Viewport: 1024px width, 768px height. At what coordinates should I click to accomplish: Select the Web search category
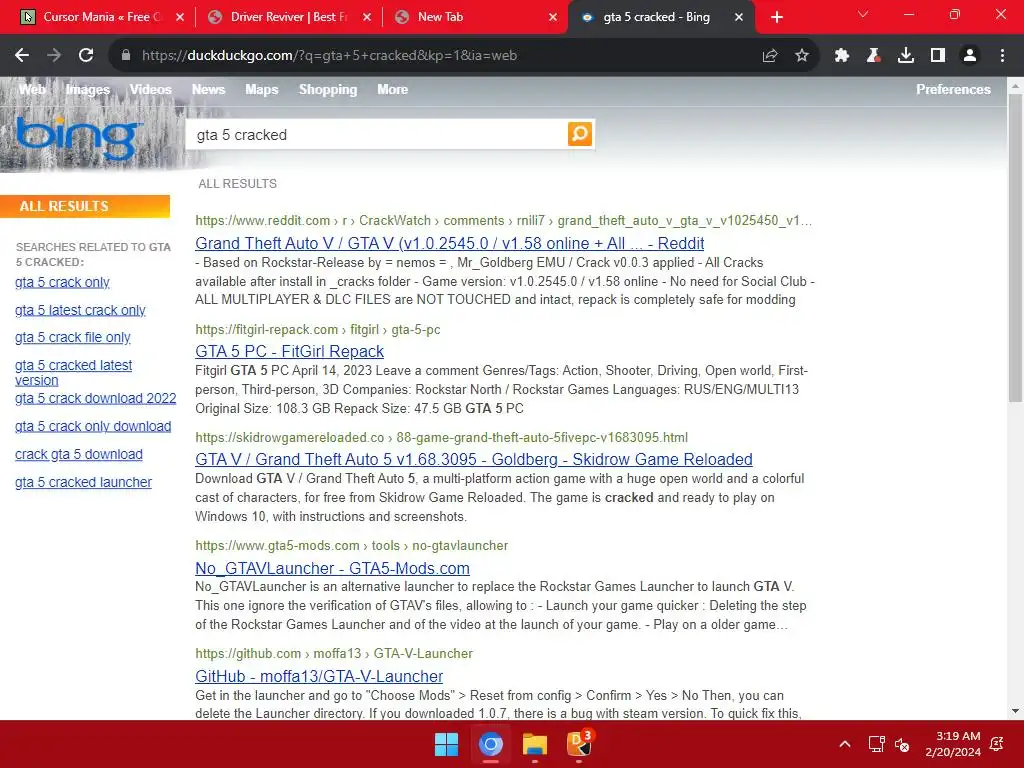coord(32,89)
